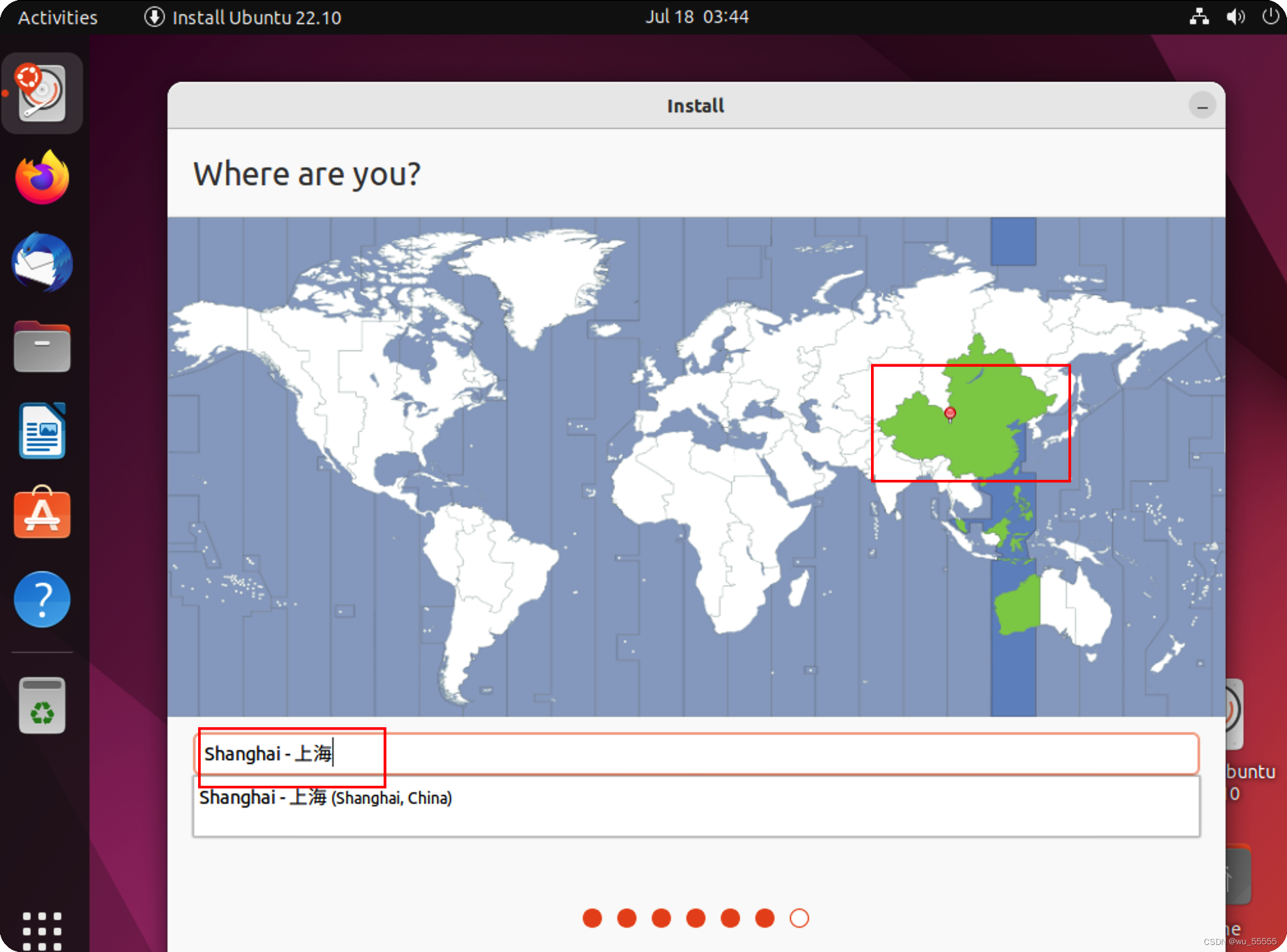This screenshot has width=1287, height=952.
Task: Click Activities in the top bar
Action: coord(58,17)
